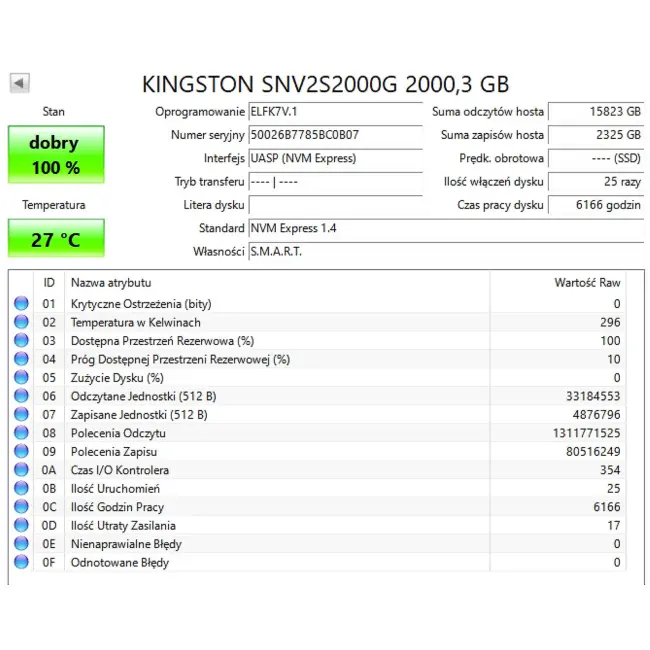Click the blue status orb for row 0E
The width and height of the screenshot is (650, 650).
coord(21,543)
